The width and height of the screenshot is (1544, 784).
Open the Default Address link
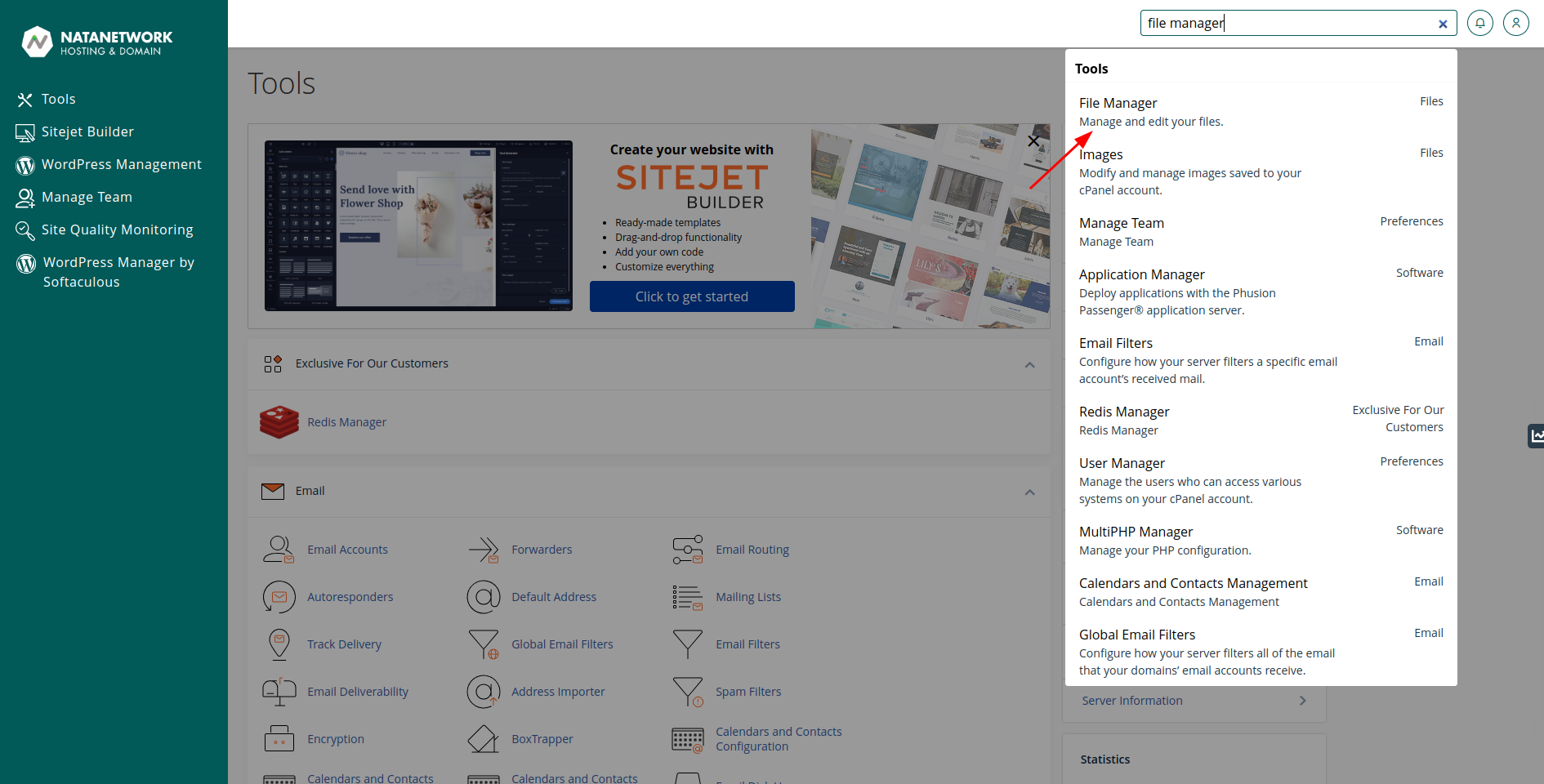coord(554,597)
